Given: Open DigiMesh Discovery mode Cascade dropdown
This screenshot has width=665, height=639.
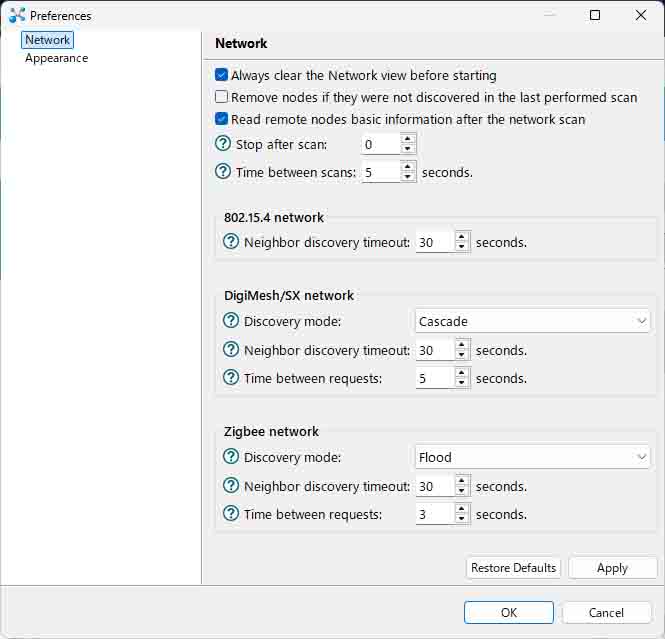Looking at the screenshot, I should coord(532,321).
